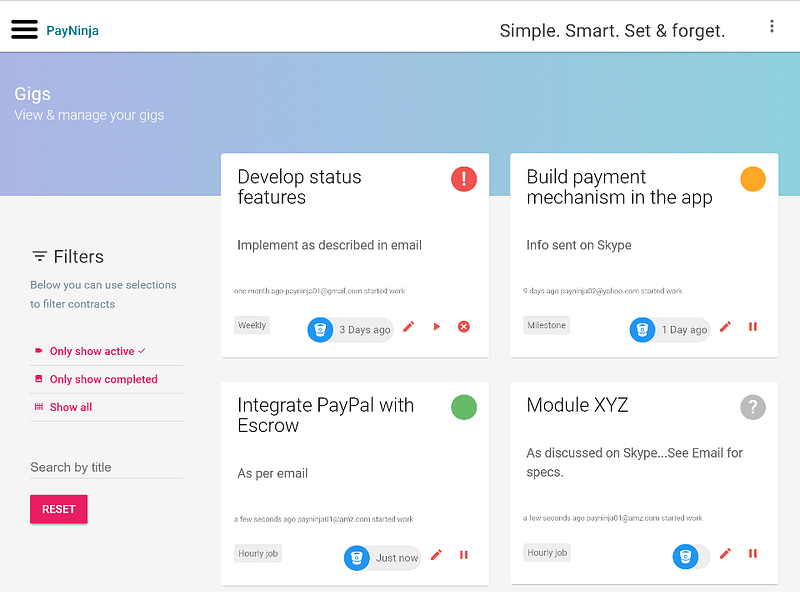This screenshot has height=600, width=800.
Task: Click green status circle on Integrate PayPal card
Action: [x=464, y=407]
